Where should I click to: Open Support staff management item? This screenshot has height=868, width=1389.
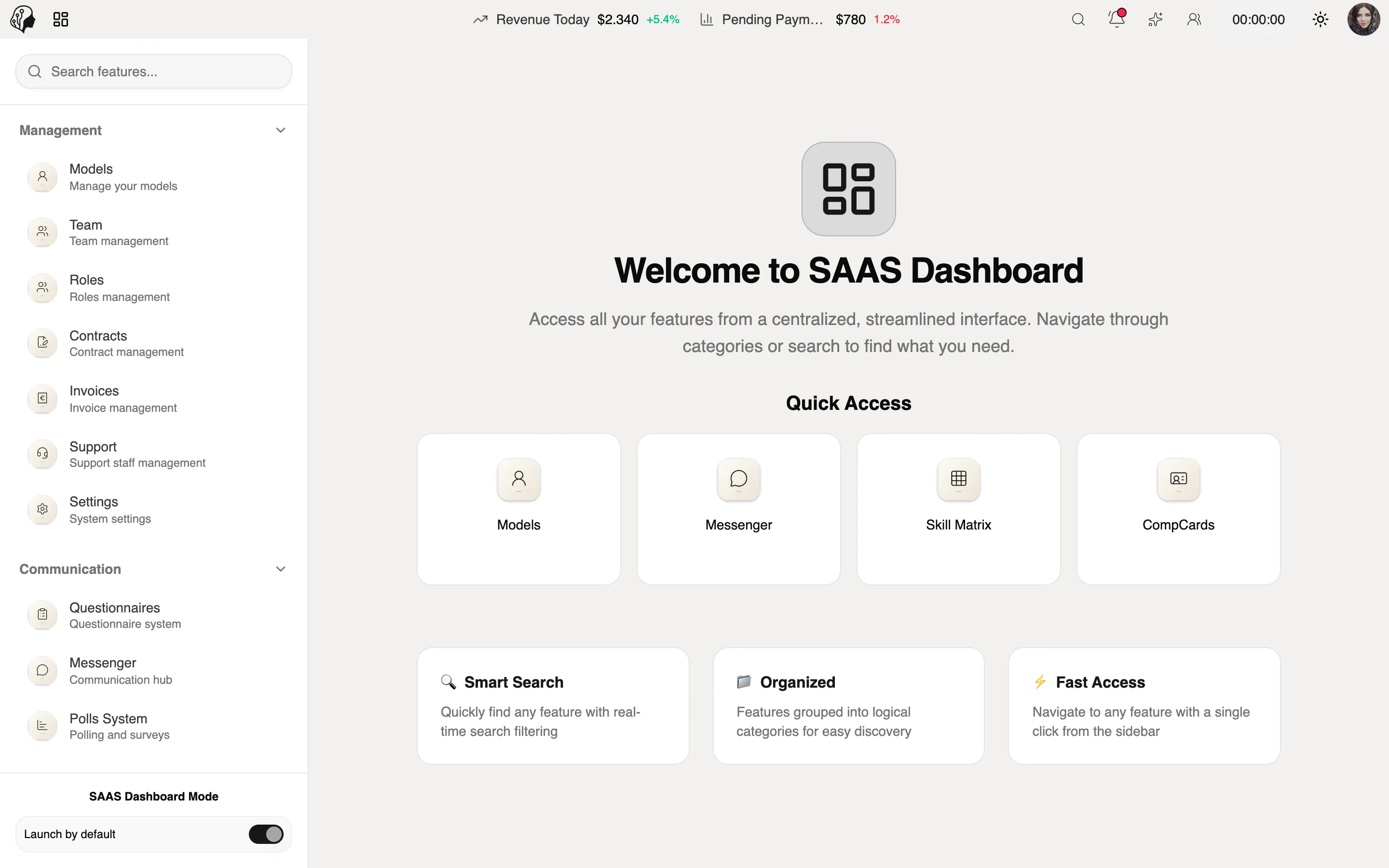154,454
